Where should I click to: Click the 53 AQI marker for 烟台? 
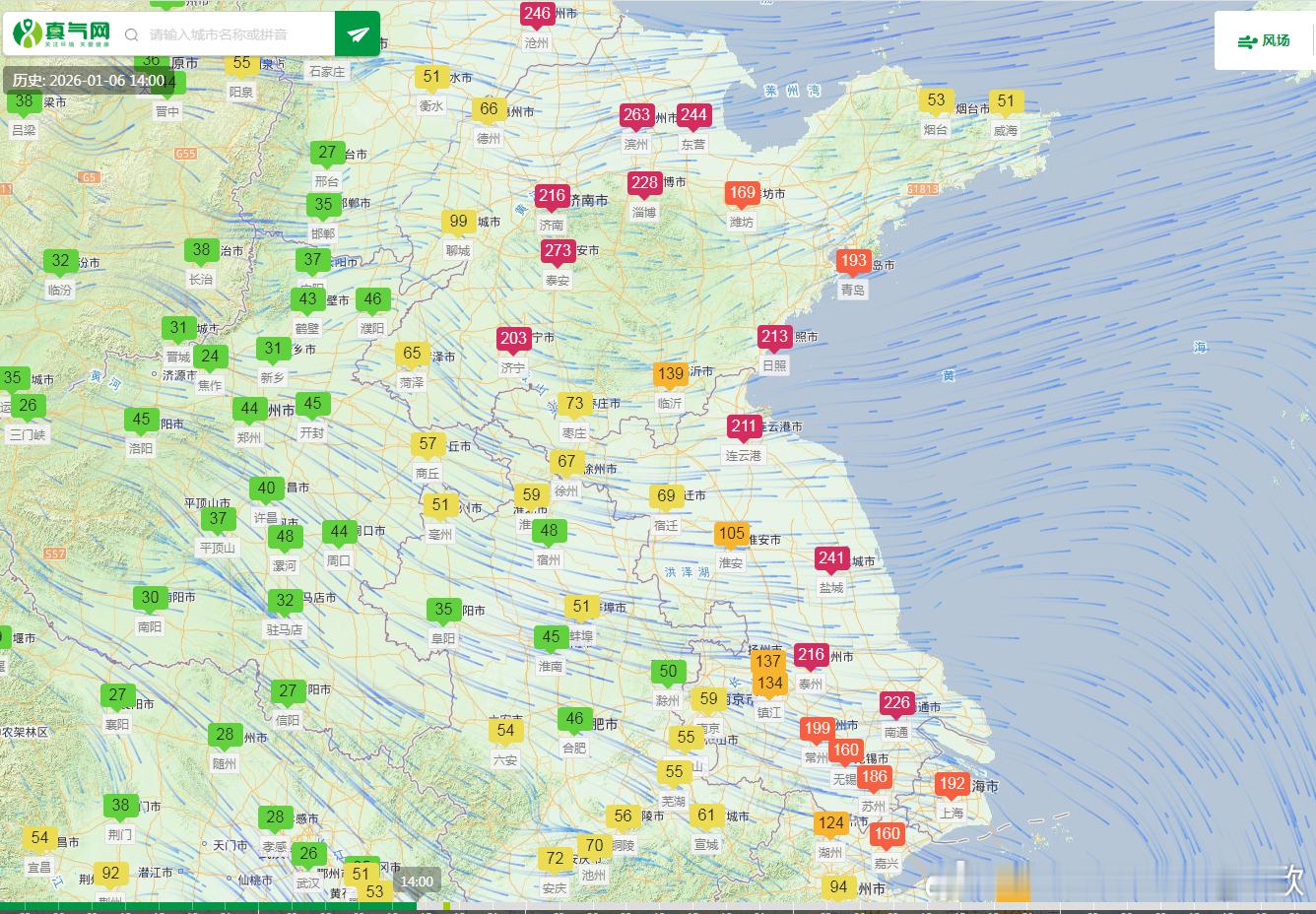pos(936,100)
